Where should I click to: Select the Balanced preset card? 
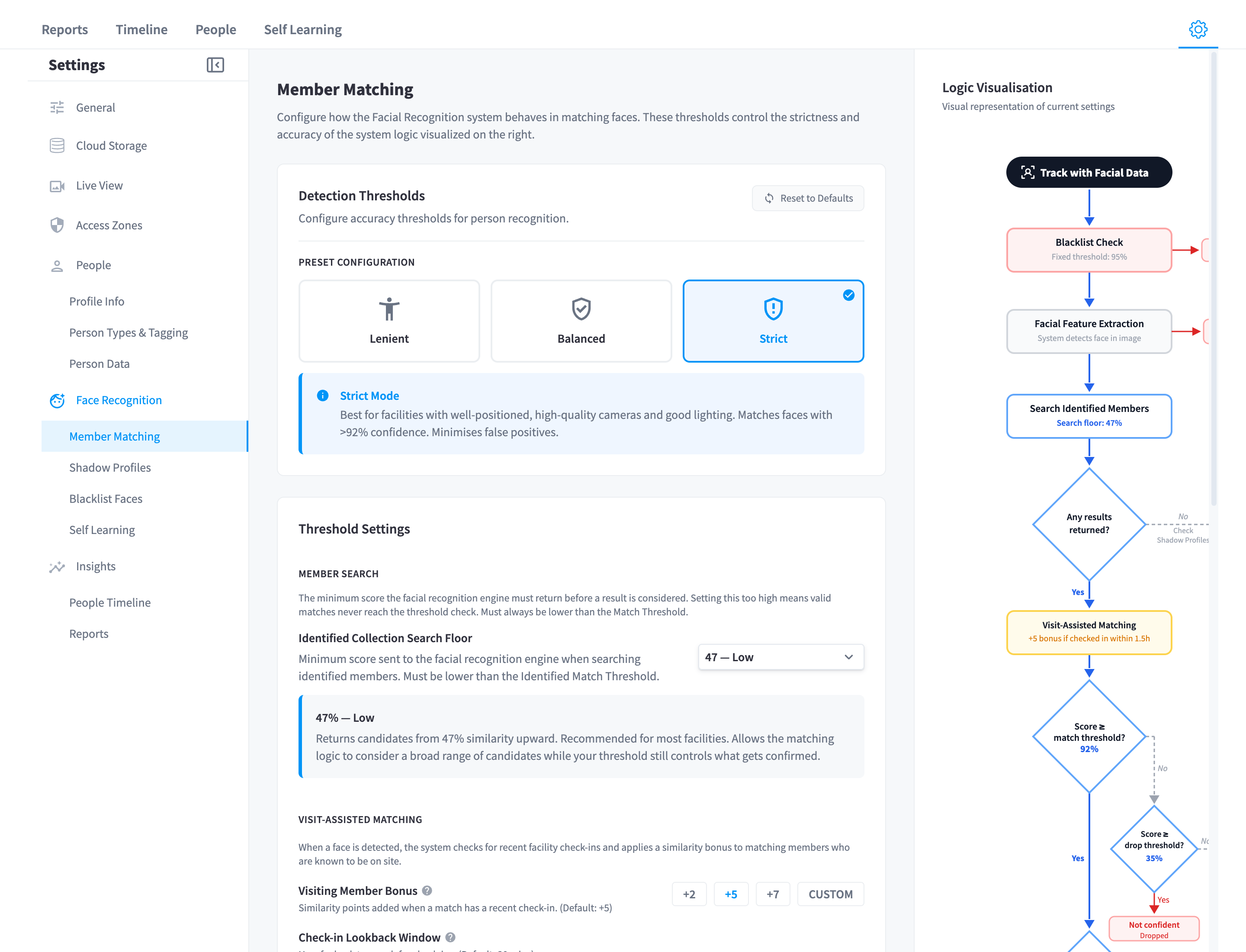point(581,321)
